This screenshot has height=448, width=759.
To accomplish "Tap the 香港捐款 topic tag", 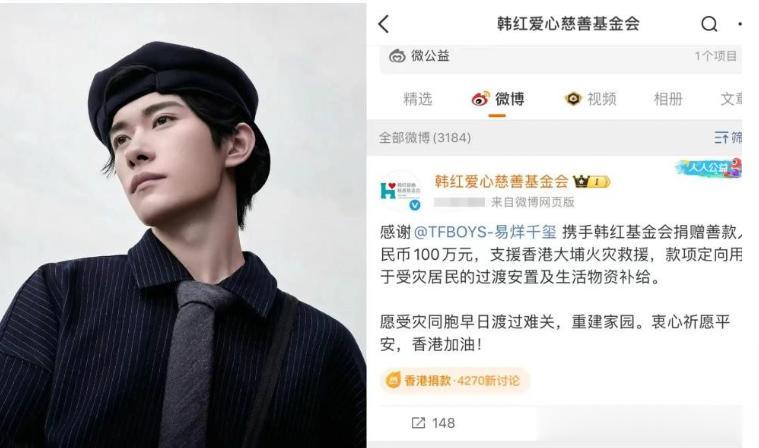I will pyautogui.click(x=454, y=380).
